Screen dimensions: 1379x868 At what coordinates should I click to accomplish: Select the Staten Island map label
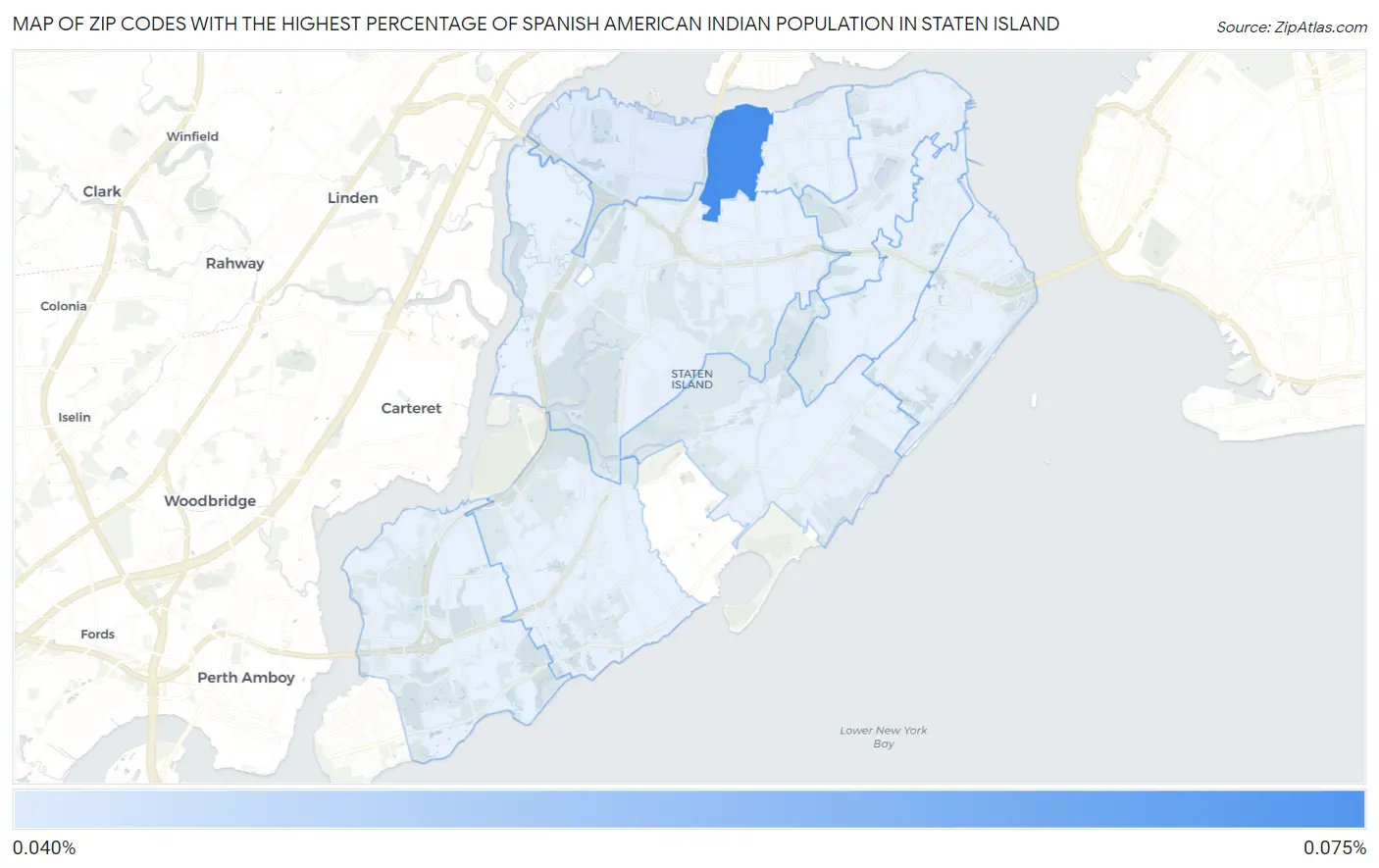point(691,380)
